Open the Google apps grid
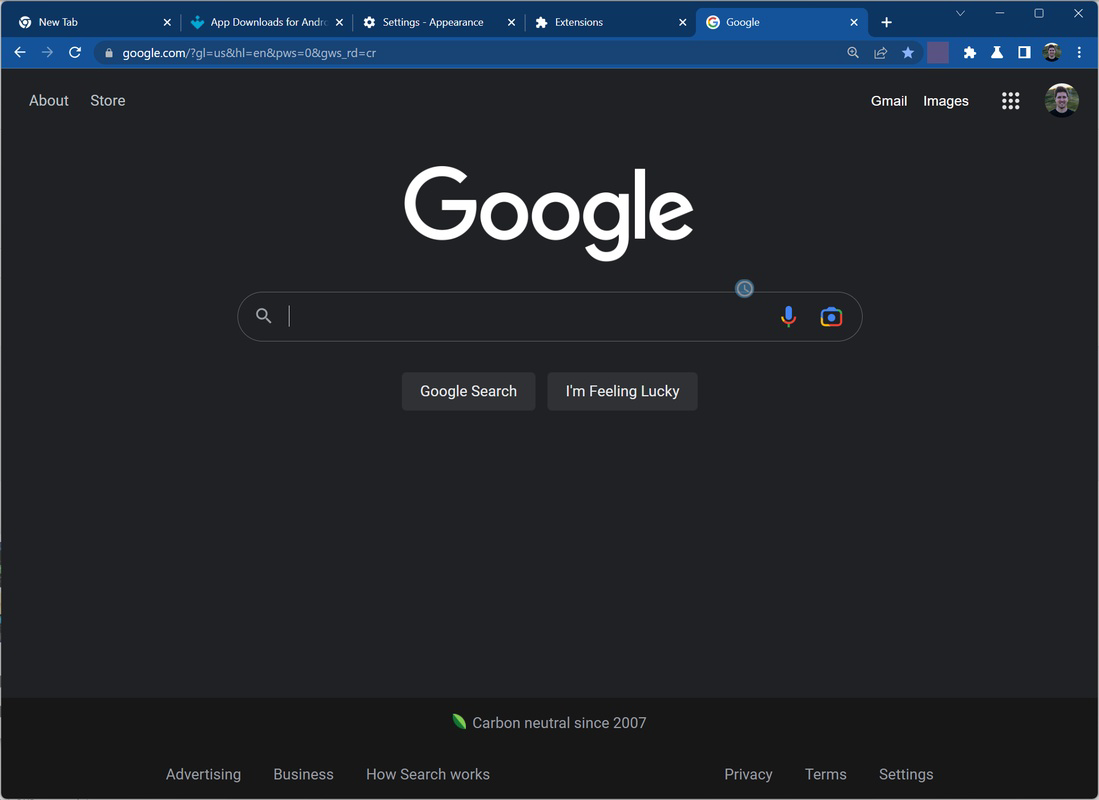The image size is (1099, 800). pyautogui.click(x=1010, y=100)
